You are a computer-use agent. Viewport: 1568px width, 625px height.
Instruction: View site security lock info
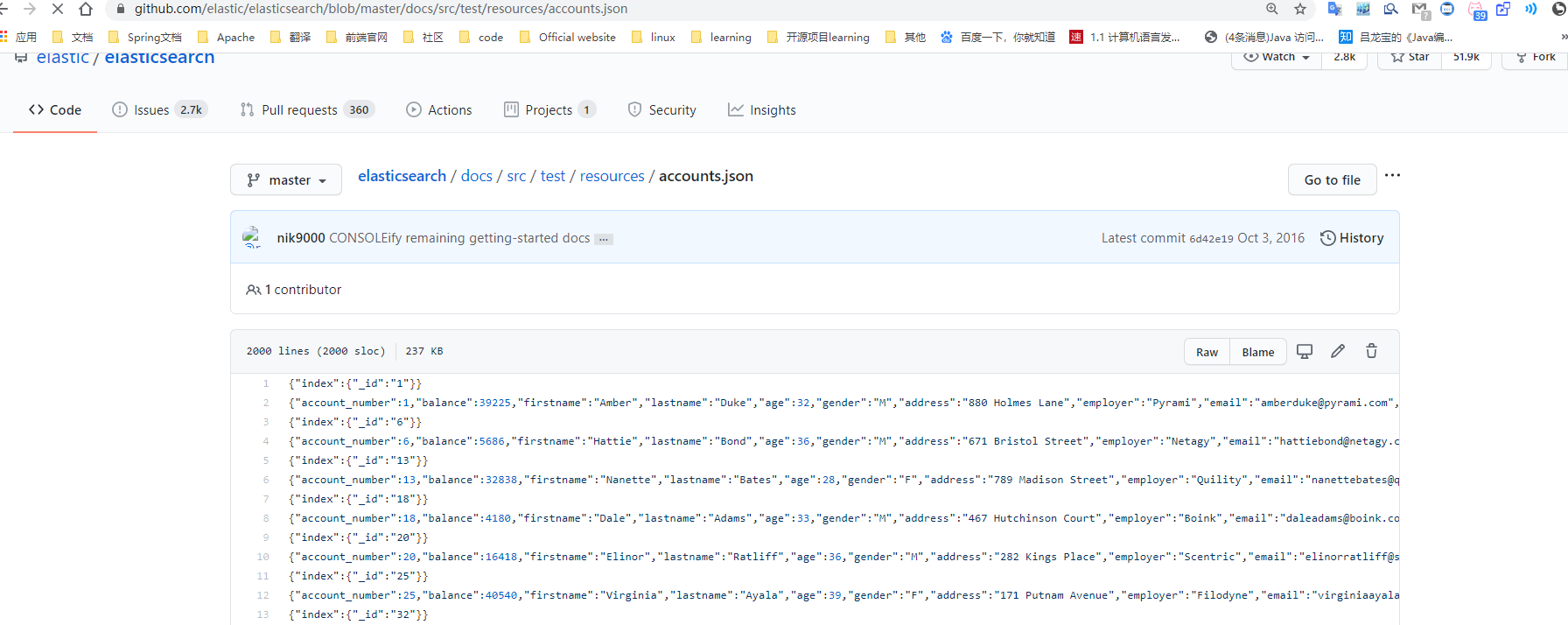121,9
